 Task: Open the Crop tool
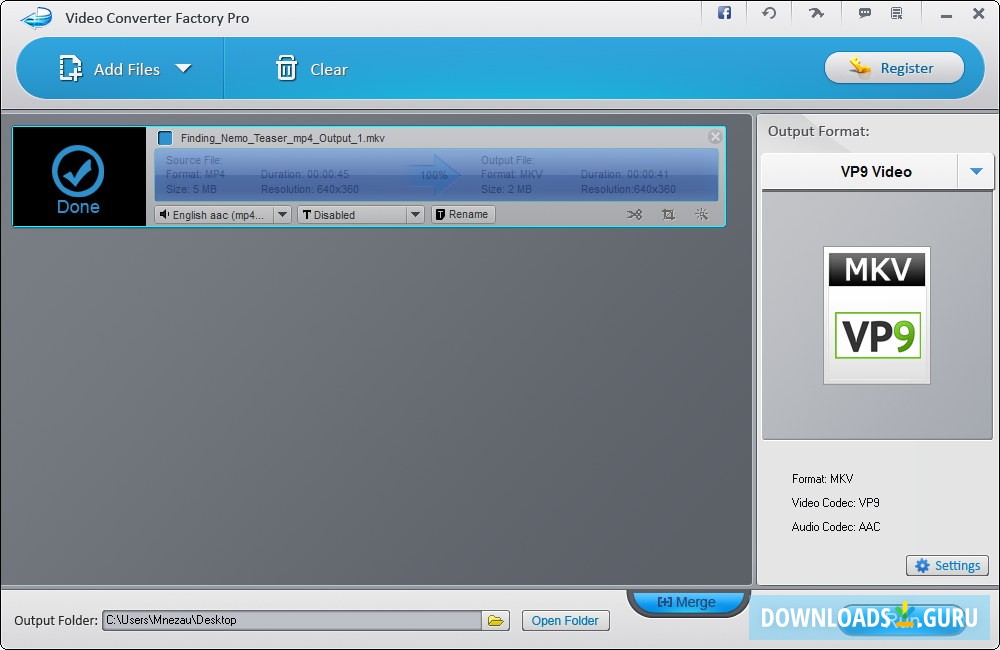coord(668,214)
